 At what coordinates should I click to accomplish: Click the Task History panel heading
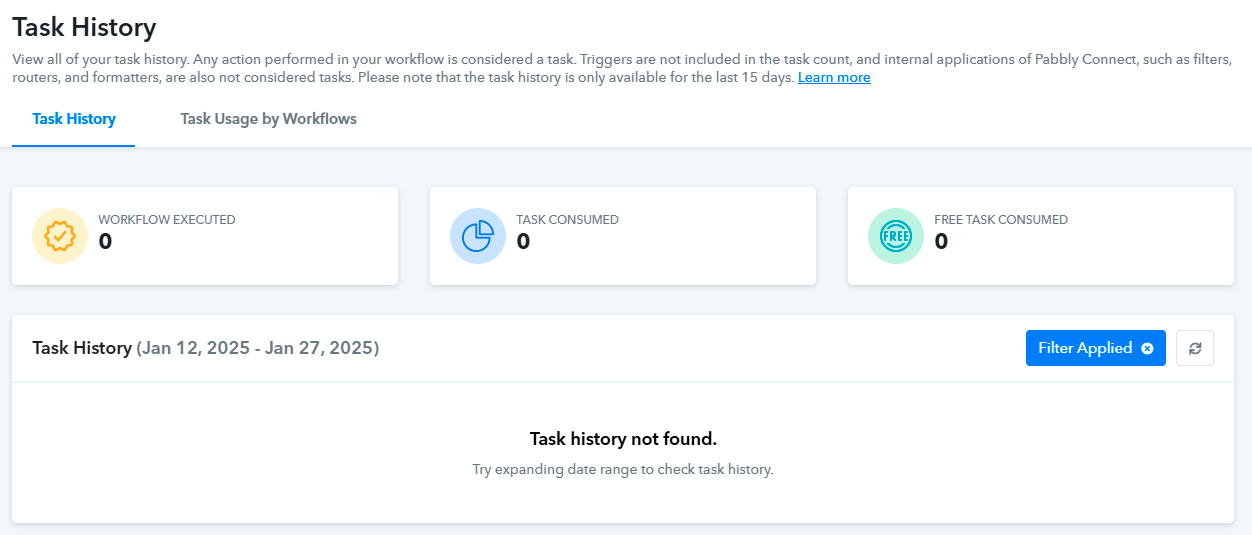82,348
